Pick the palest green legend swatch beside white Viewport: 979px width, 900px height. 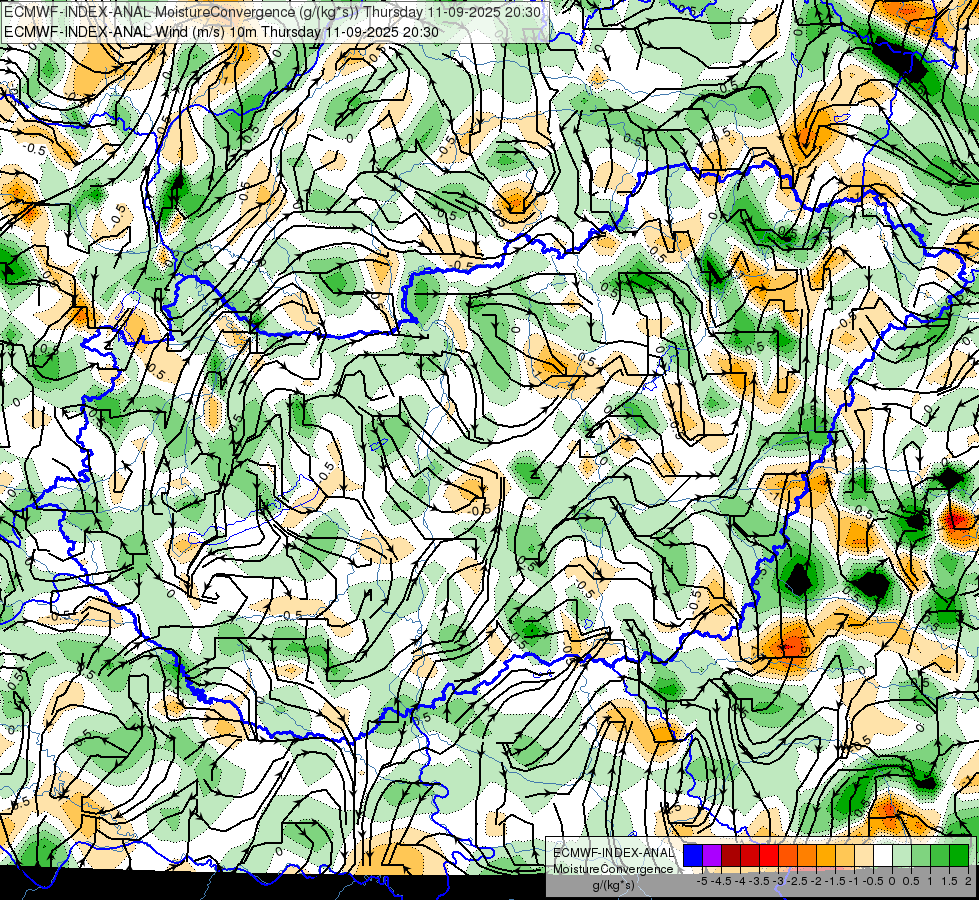pyautogui.click(x=902, y=856)
